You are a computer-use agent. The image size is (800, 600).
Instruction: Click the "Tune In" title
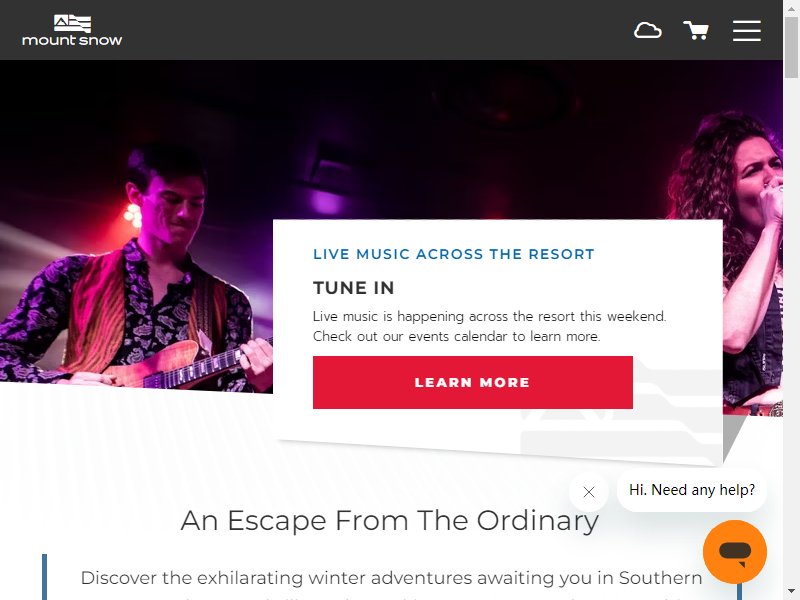[354, 288]
